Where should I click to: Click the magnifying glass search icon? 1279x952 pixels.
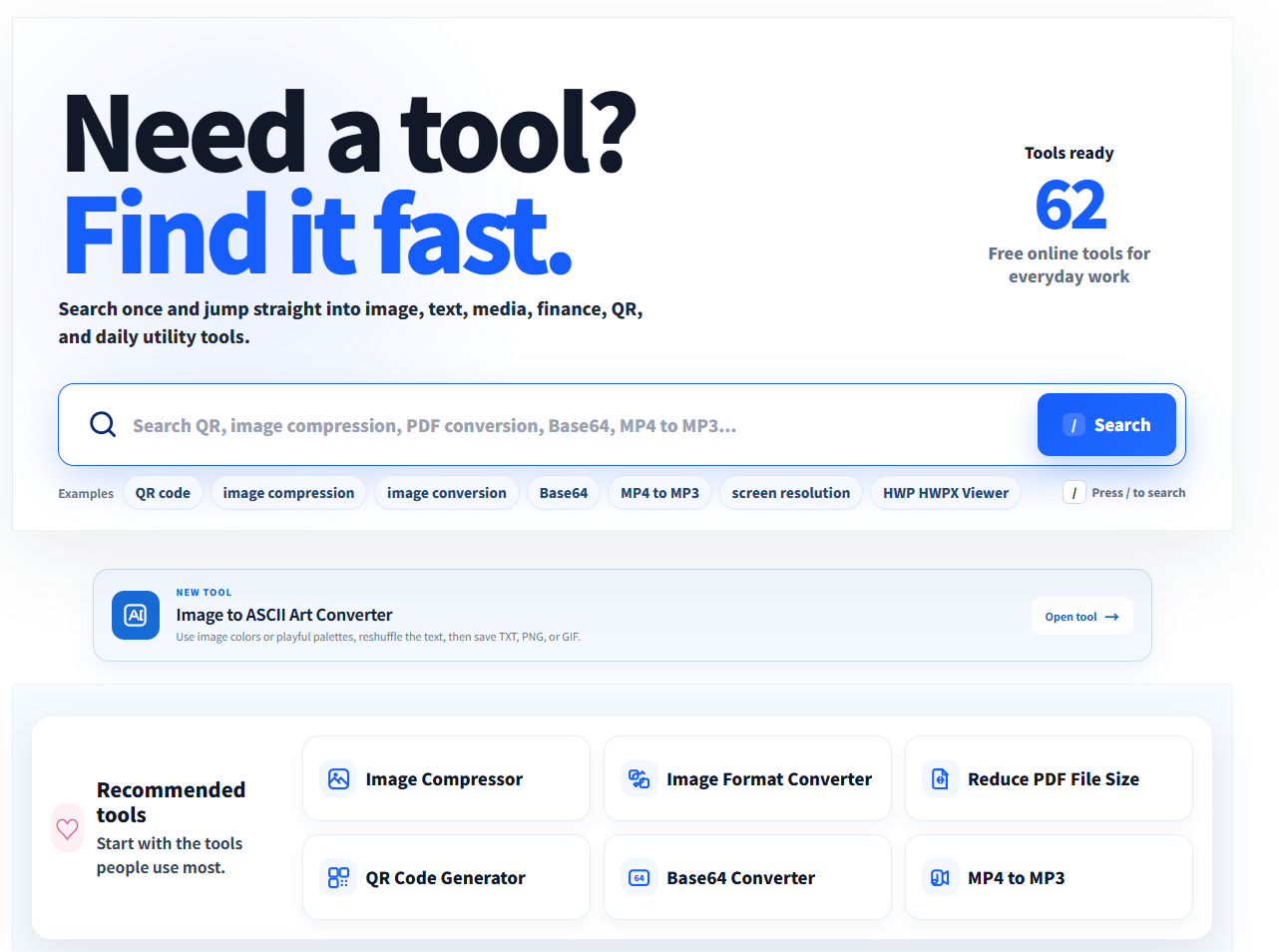103,424
